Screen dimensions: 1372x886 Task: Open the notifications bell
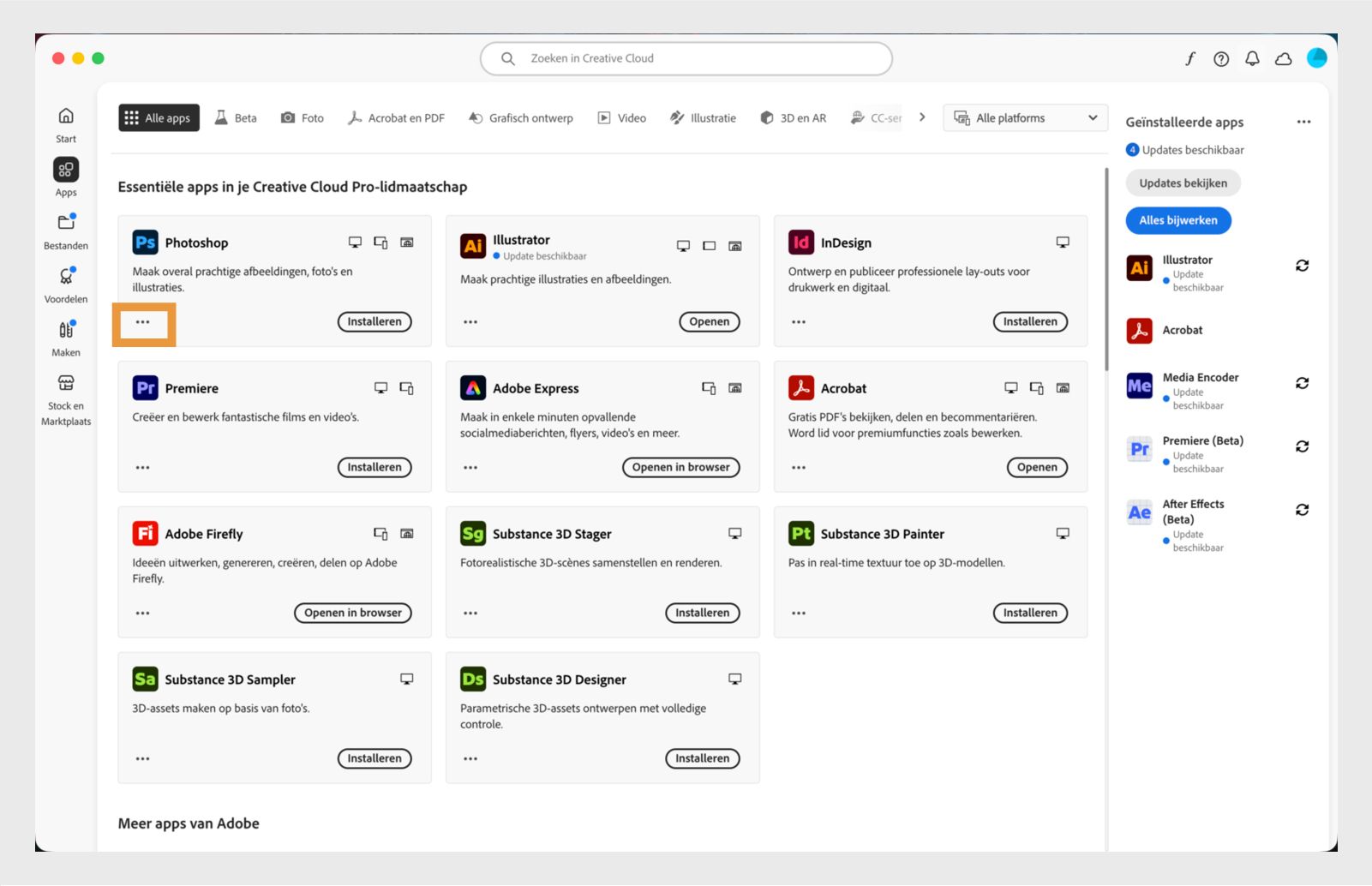coord(1252,58)
